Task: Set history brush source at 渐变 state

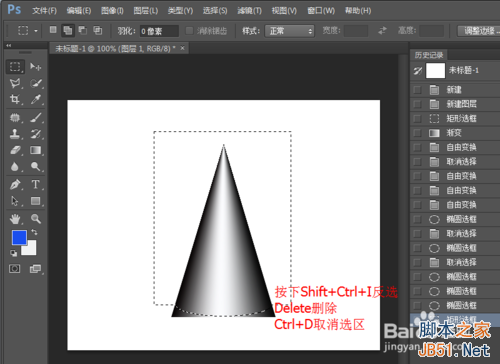Action: 417,133
